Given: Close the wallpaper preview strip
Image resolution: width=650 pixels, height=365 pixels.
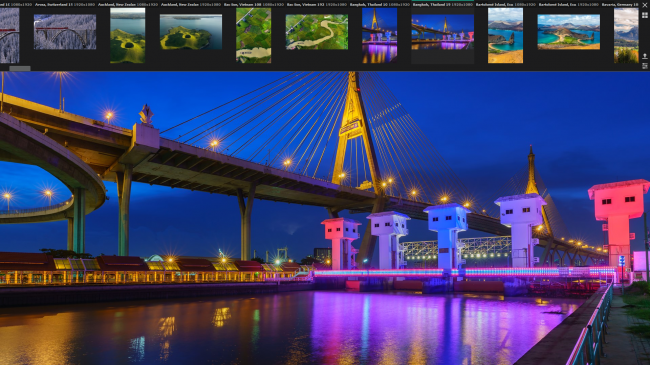Looking at the screenshot, I should coord(645,5).
